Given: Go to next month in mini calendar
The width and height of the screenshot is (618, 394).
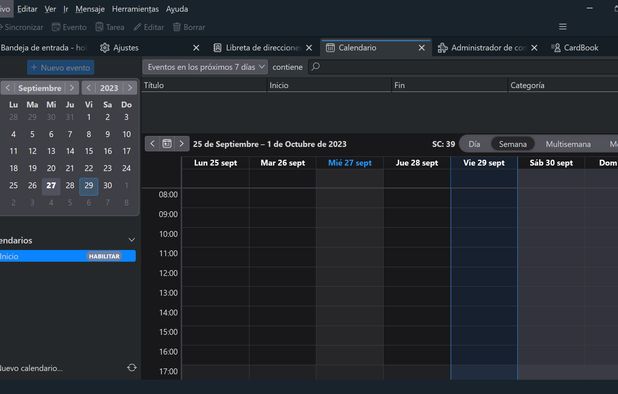Looking at the screenshot, I should [72, 88].
